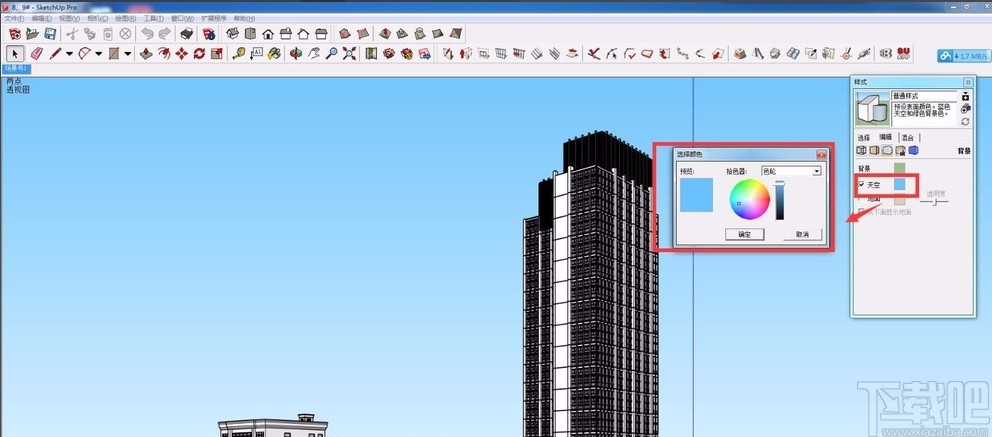992x437 pixels.
Task: Choose the Line pencil tool
Action: (55, 53)
